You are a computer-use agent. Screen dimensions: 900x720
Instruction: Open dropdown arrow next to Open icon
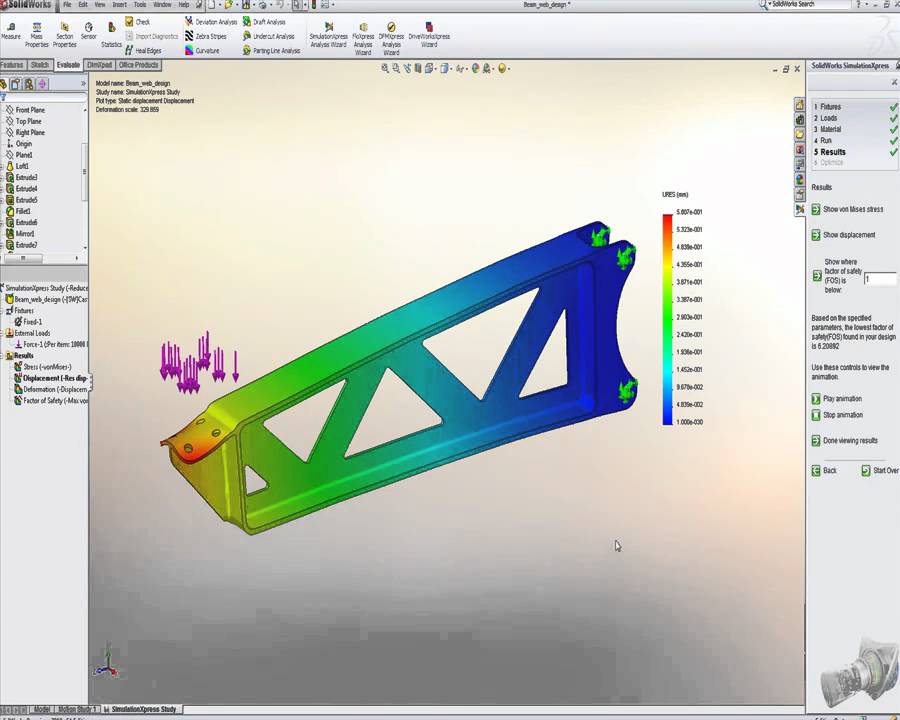[236, 5]
